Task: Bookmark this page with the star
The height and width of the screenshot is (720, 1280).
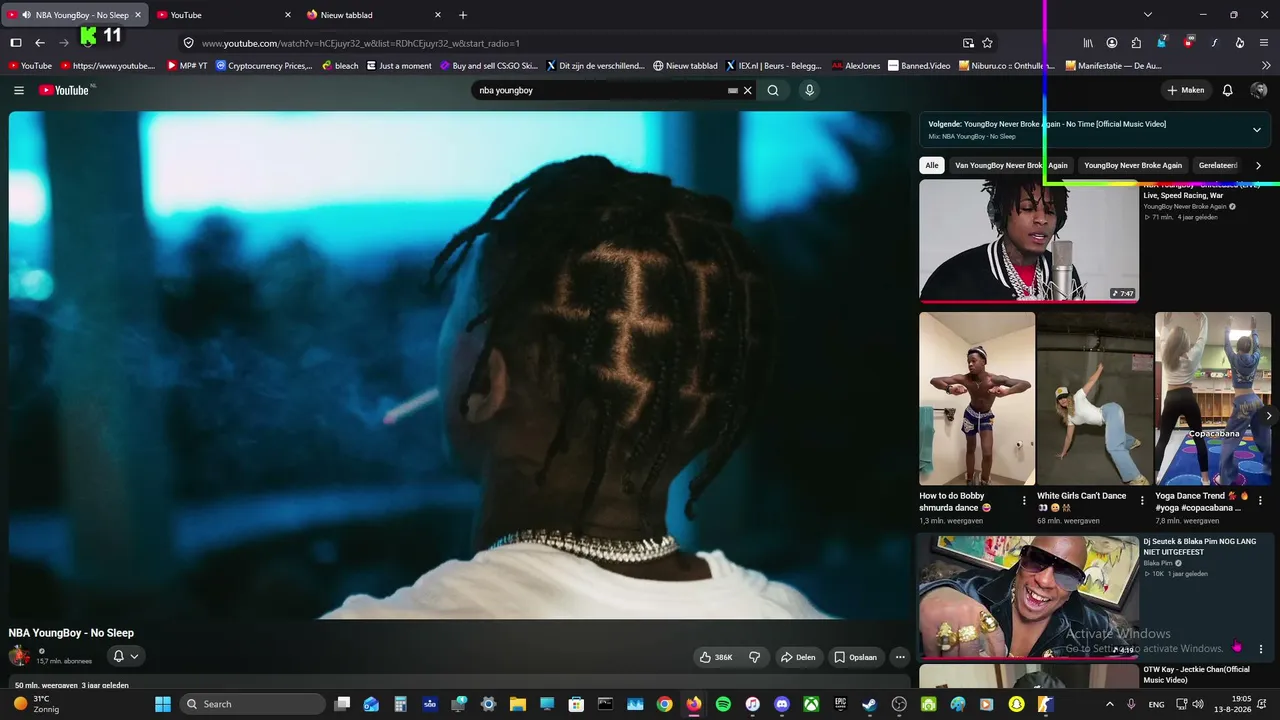Action: point(988,43)
